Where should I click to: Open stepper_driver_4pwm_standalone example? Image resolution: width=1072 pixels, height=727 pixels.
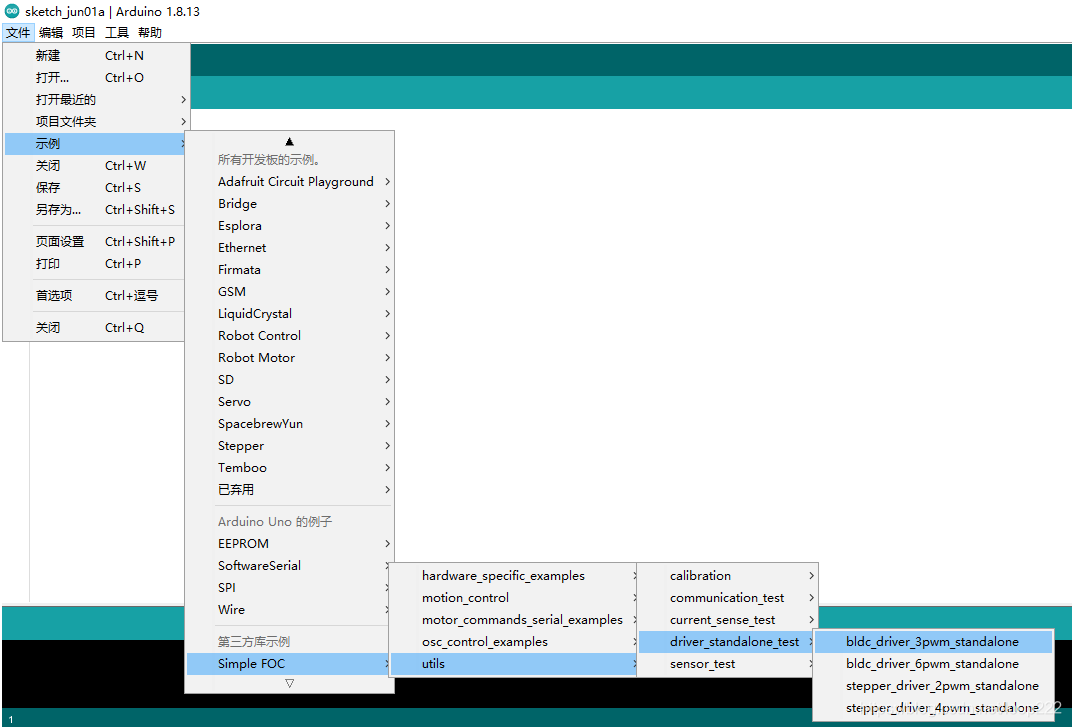(934, 708)
